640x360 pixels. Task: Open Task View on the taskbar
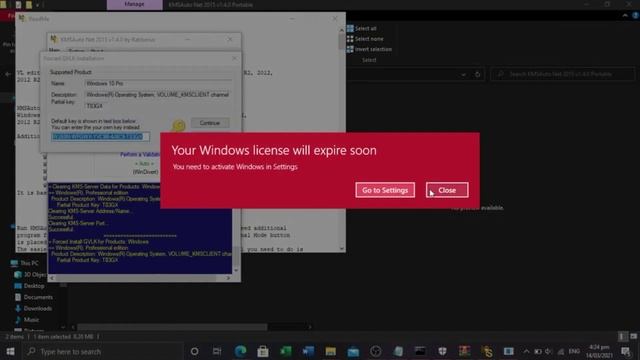point(217,351)
